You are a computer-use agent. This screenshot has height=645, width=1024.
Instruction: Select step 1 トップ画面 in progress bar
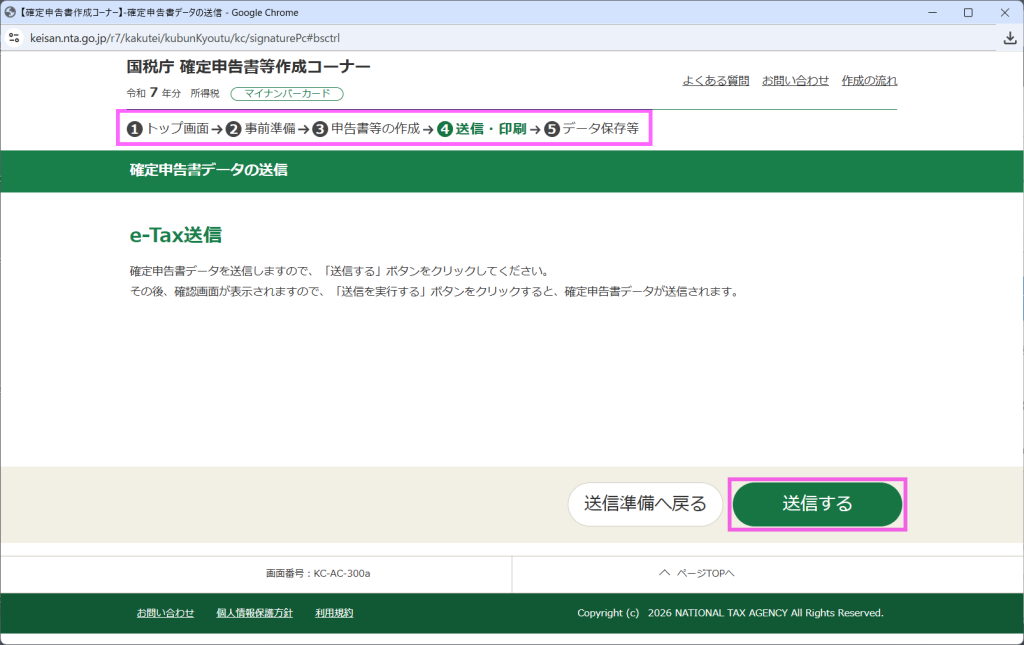pyautogui.click(x=167, y=129)
